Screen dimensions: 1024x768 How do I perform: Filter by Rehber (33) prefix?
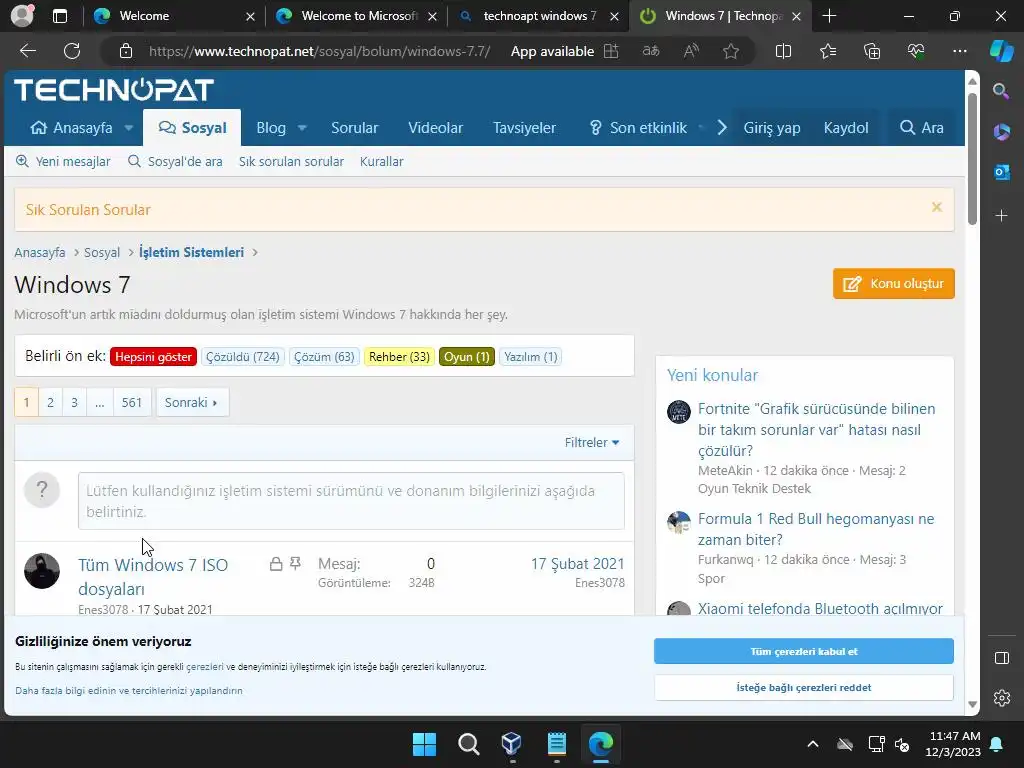[399, 357]
